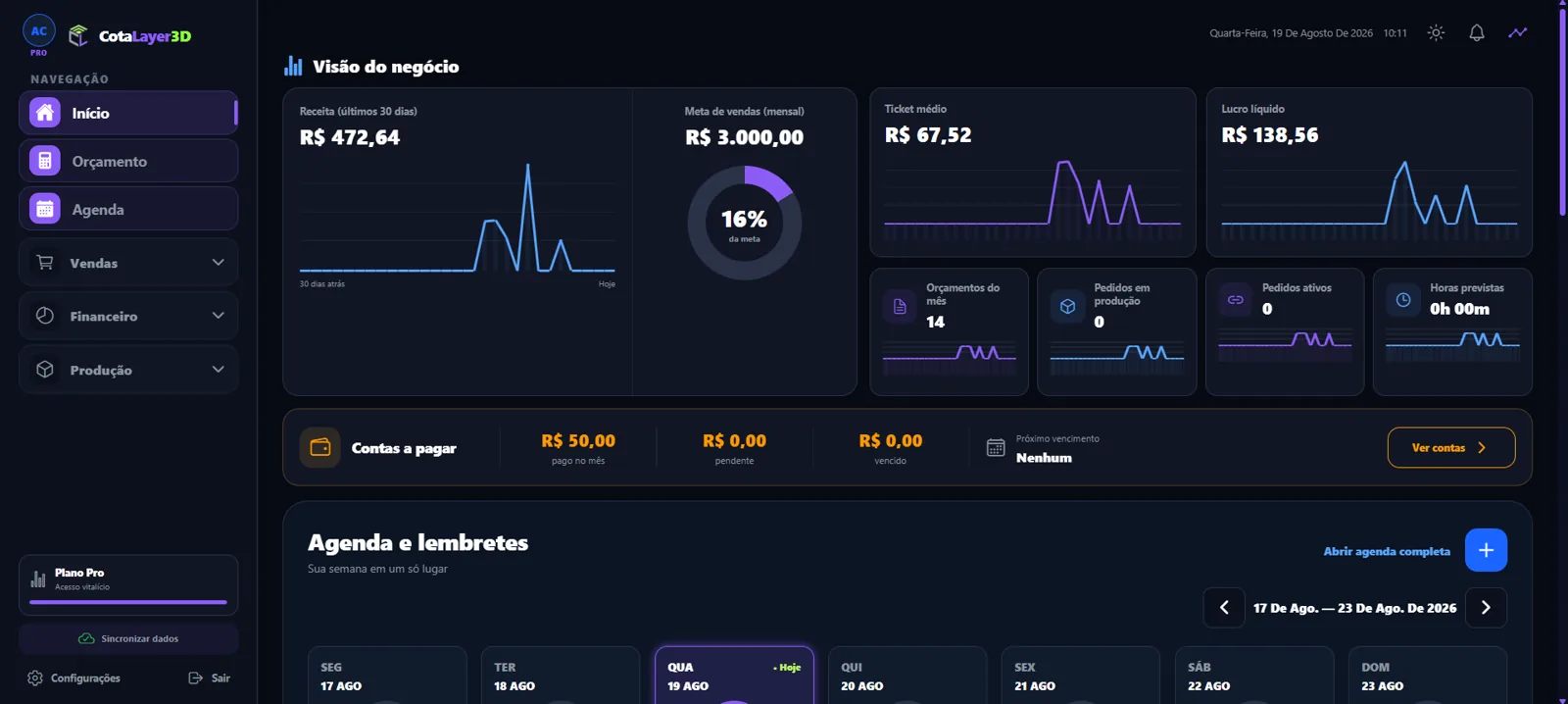1568x704 pixels.
Task: Toggle the light theme sun icon
Action: pos(1436,32)
